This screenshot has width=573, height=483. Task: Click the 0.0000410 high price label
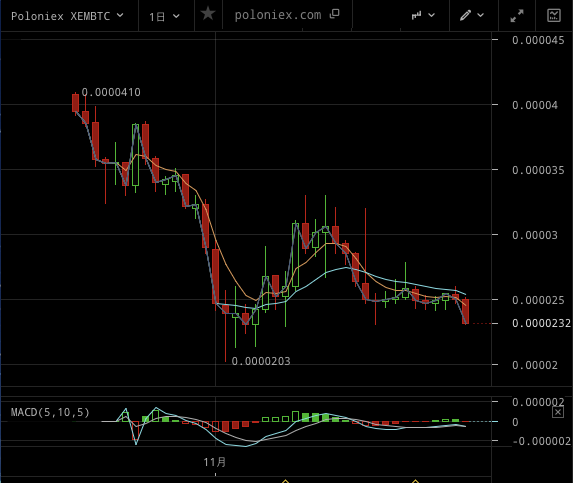coord(111,92)
